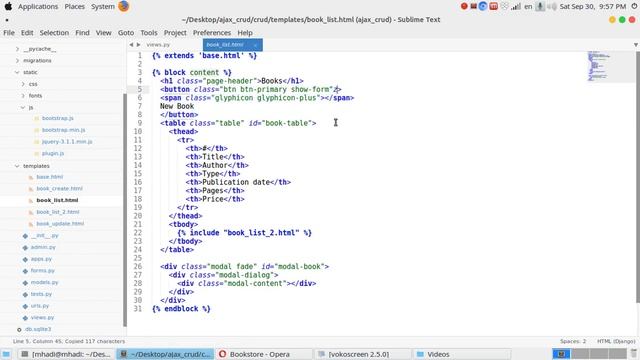Click the show desktop icon in taskbar
The width and height of the screenshot is (640, 360).
pyautogui.click(x=6, y=354)
